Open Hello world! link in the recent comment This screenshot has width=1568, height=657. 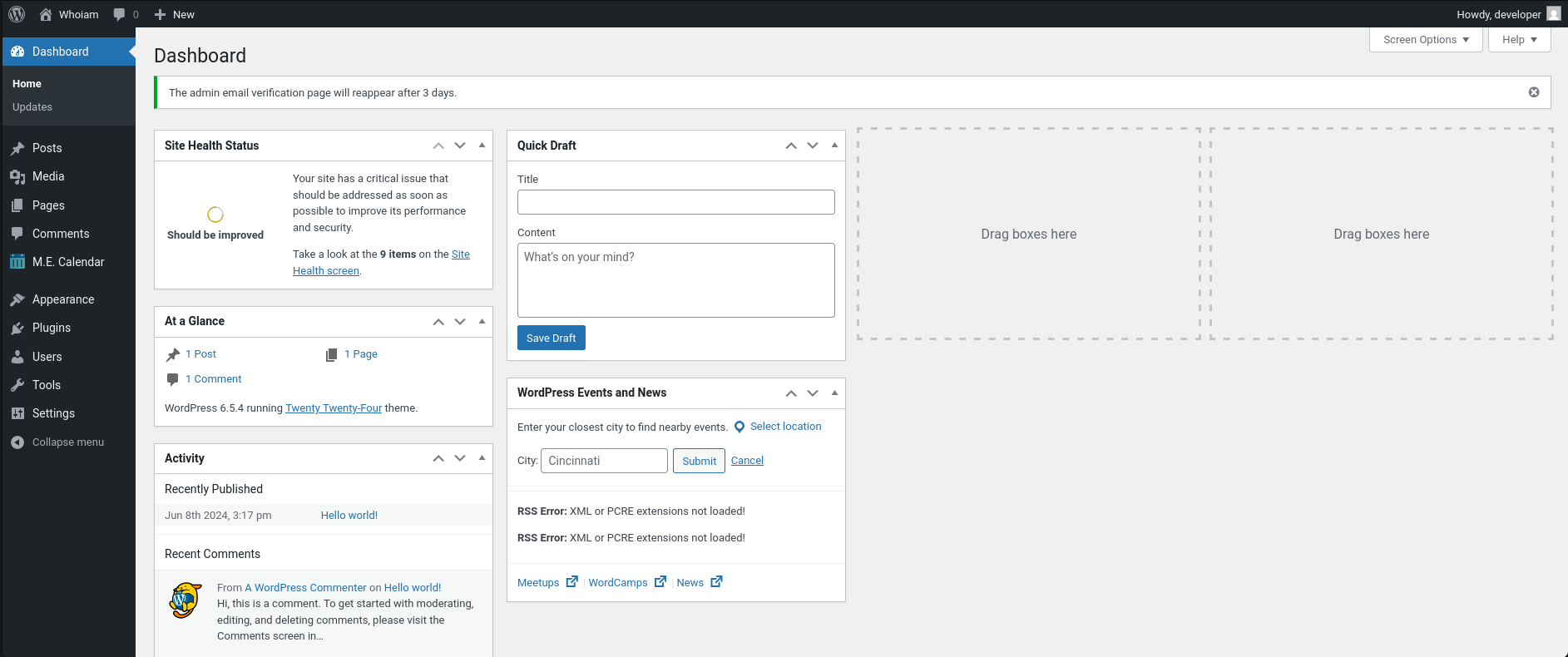coord(413,588)
